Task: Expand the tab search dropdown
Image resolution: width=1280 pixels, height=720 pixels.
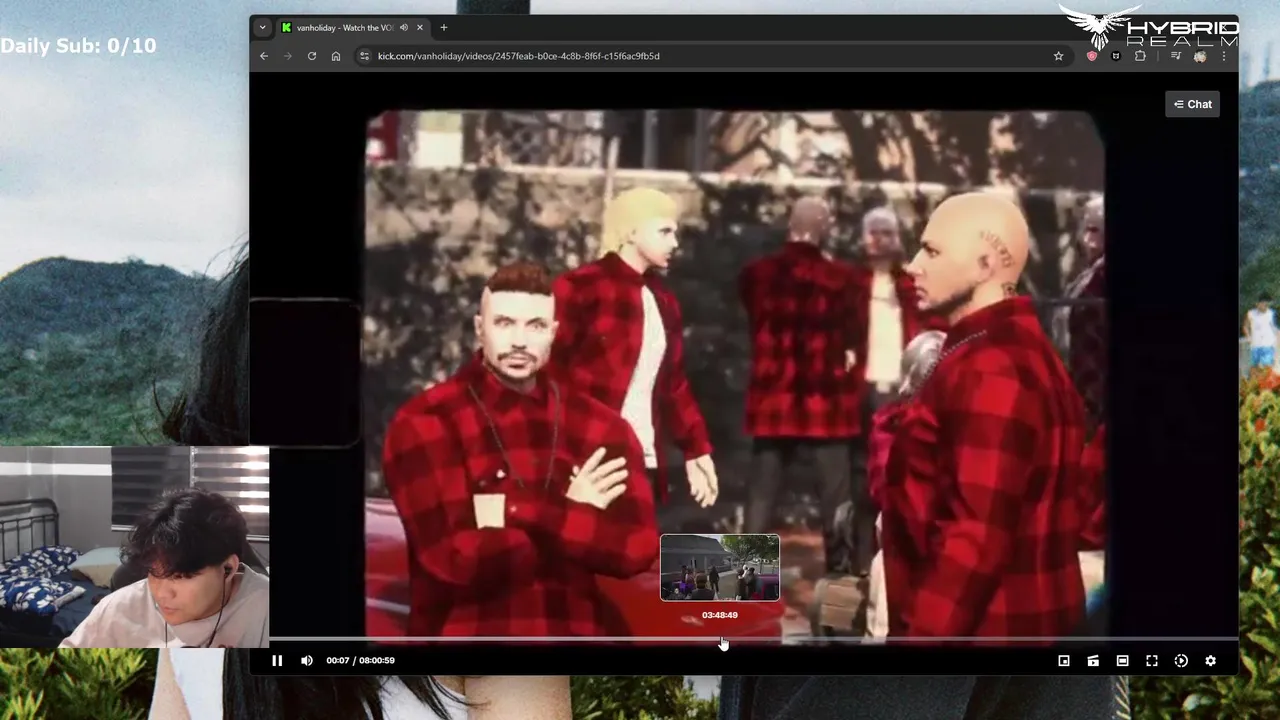Action: pos(262,28)
